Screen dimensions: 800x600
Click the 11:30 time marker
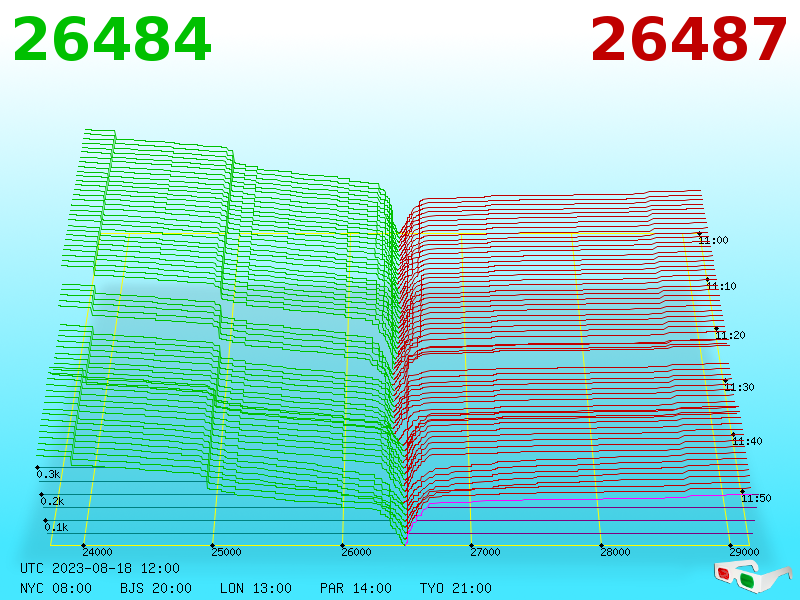[739, 387]
